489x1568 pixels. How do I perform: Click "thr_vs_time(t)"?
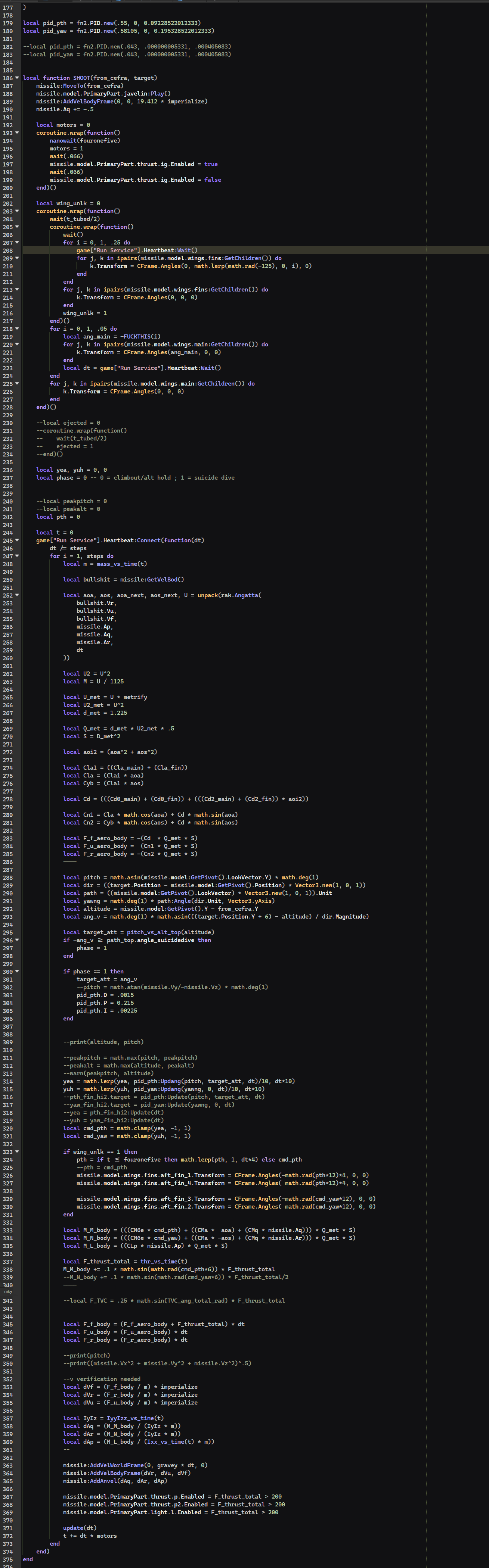tap(164, 1262)
